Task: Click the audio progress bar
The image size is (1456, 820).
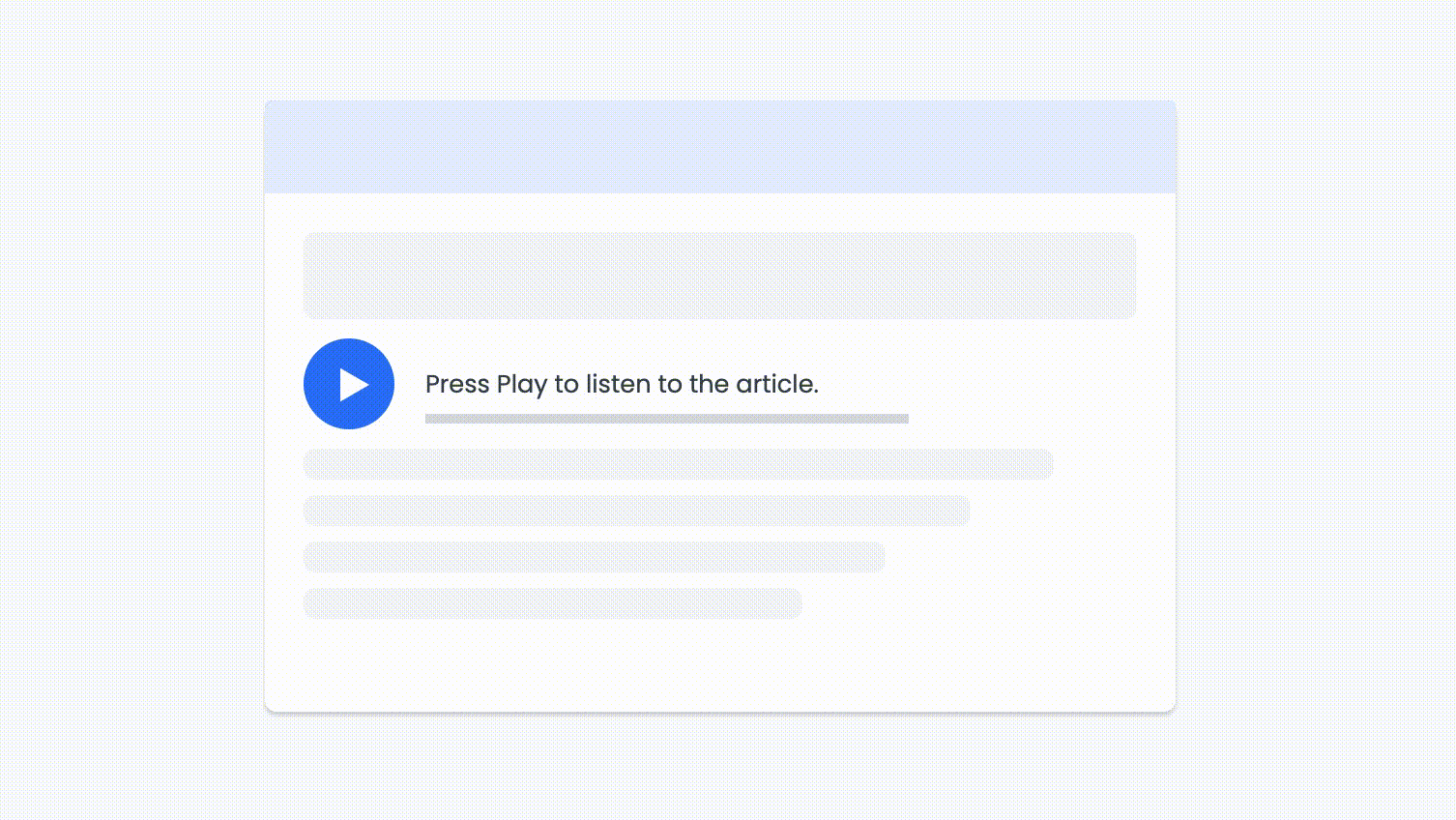Action: (x=667, y=419)
